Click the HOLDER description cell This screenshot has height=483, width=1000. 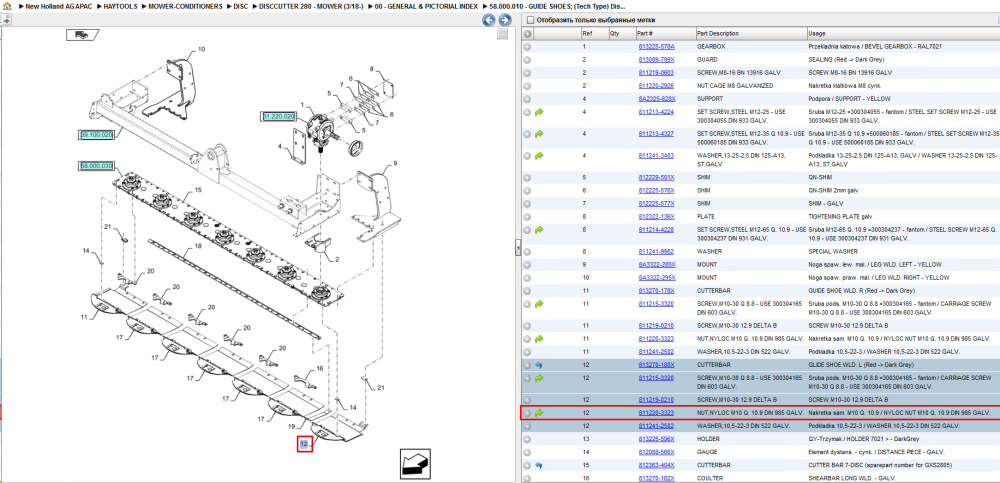[x=750, y=439]
